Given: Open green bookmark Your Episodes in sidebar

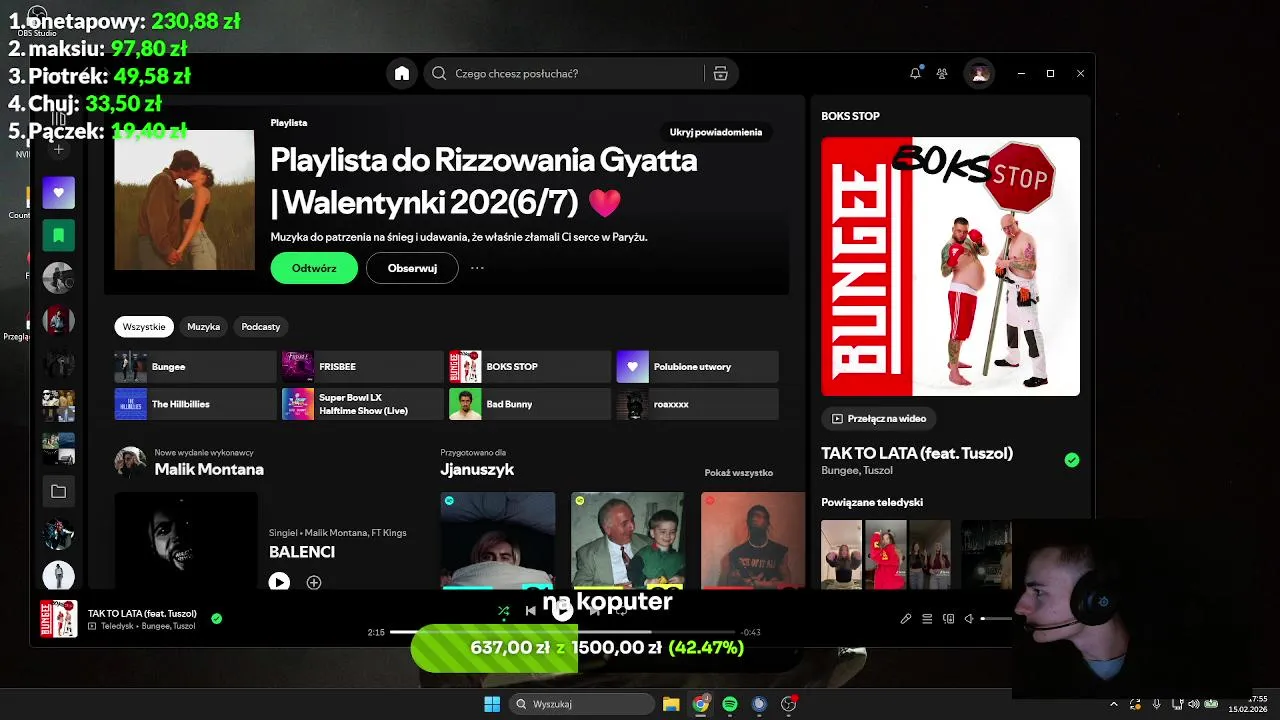Looking at the screenshot, I should 58,235.
